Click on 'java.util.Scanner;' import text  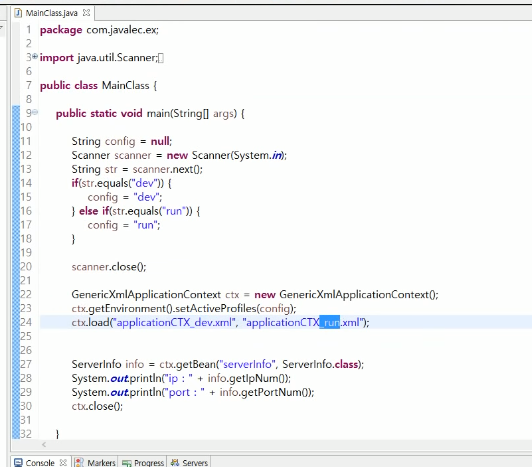coord(117,57)
